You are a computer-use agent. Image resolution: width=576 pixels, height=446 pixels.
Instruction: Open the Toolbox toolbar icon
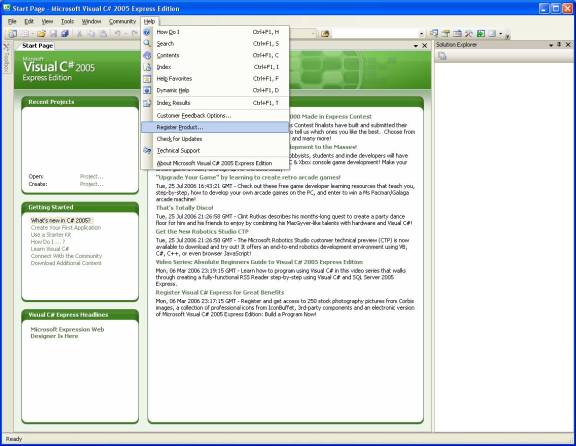coord(468,34)
